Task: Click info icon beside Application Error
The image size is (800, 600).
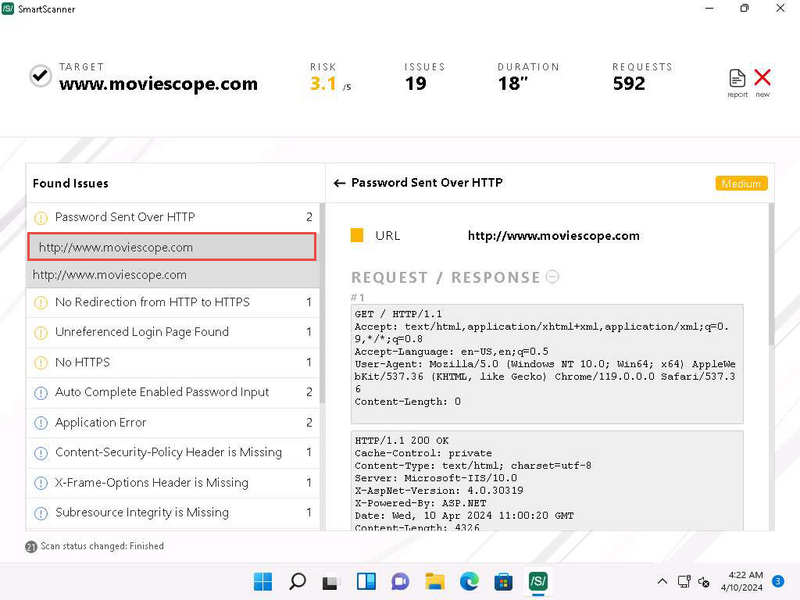Action: click(41, 423)
